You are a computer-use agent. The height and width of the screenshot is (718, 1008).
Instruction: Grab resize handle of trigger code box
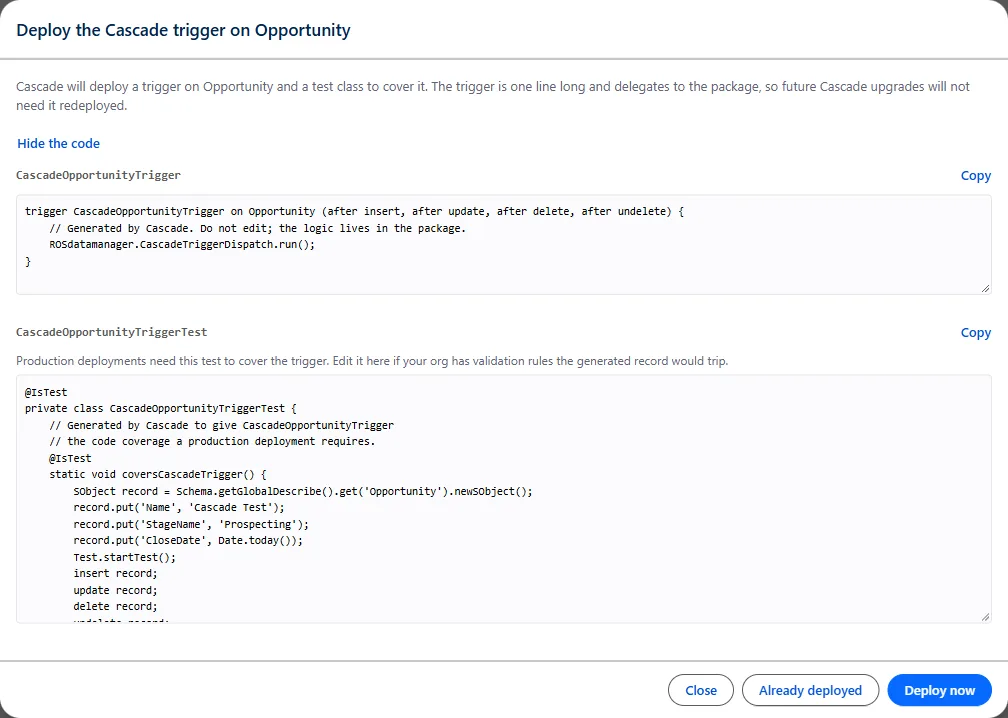pyautogui.click(x=986, y=289)
